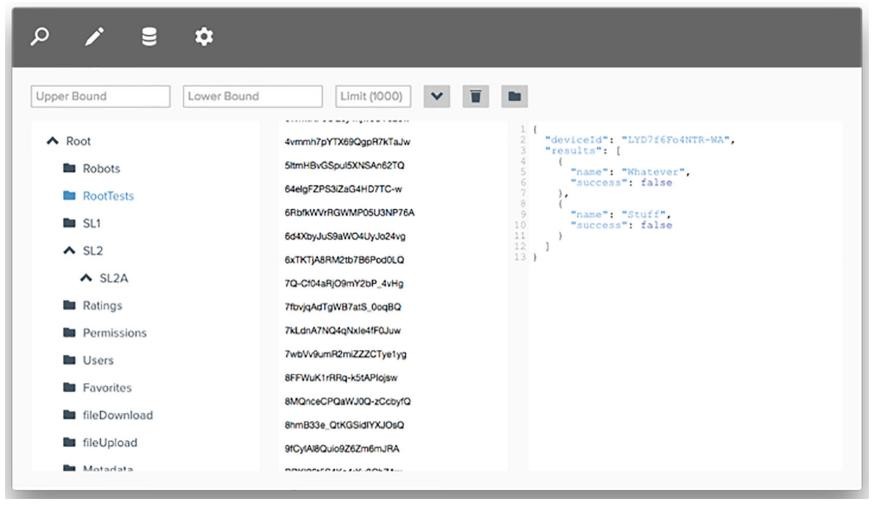
Task: Click the Upper Bound input field
Action: coord(100,96)
